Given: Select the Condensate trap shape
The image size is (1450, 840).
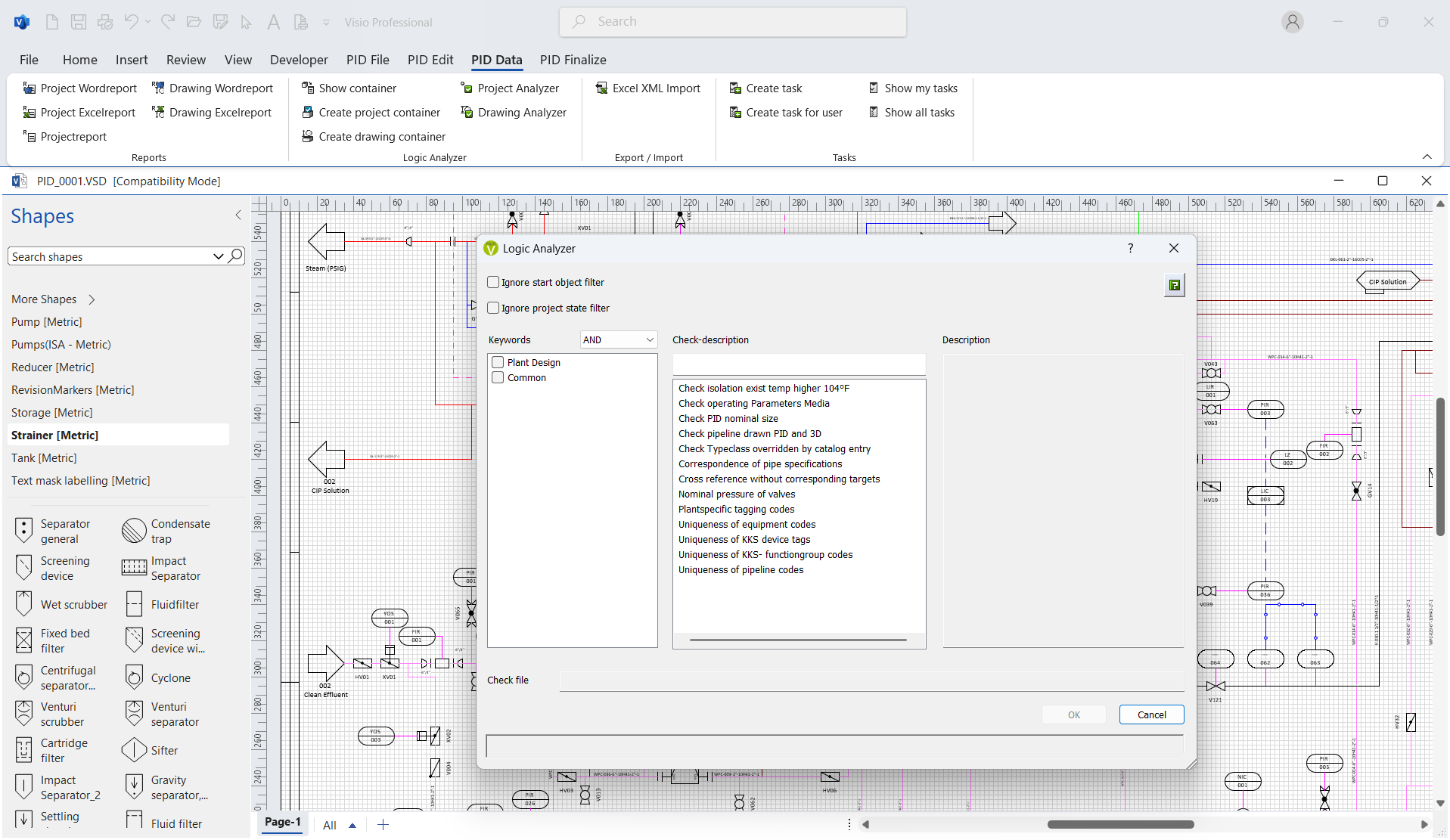Looking at the screenshot, I should tap(166, 531).
